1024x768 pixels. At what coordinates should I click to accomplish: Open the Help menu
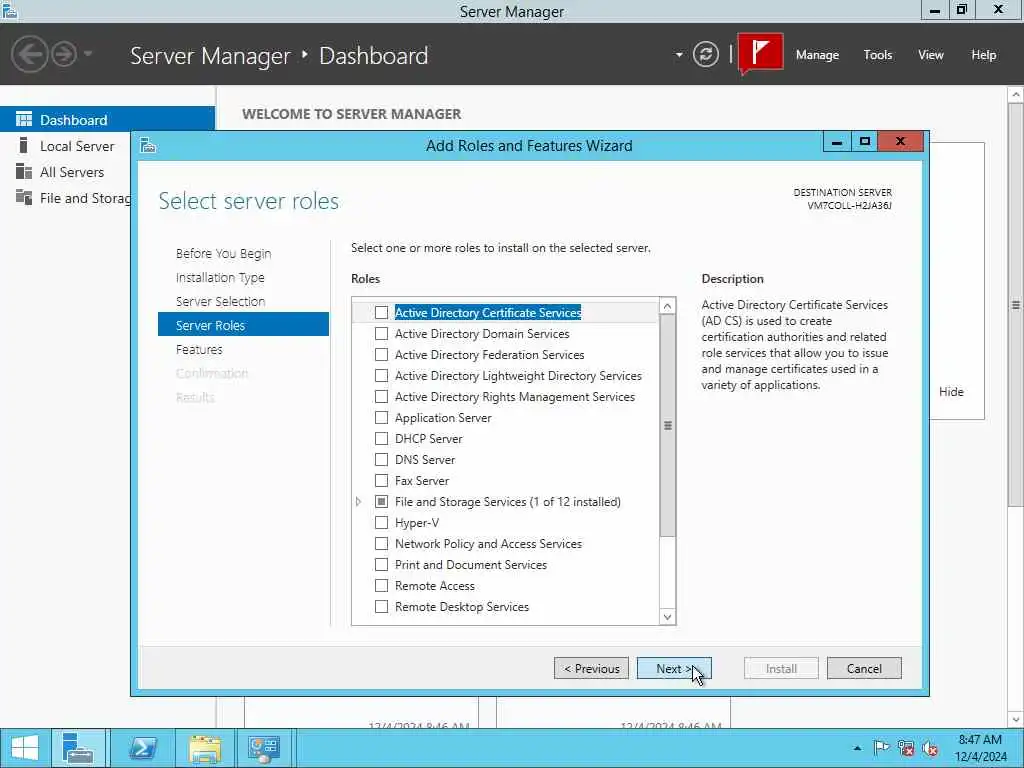point(984,55)
